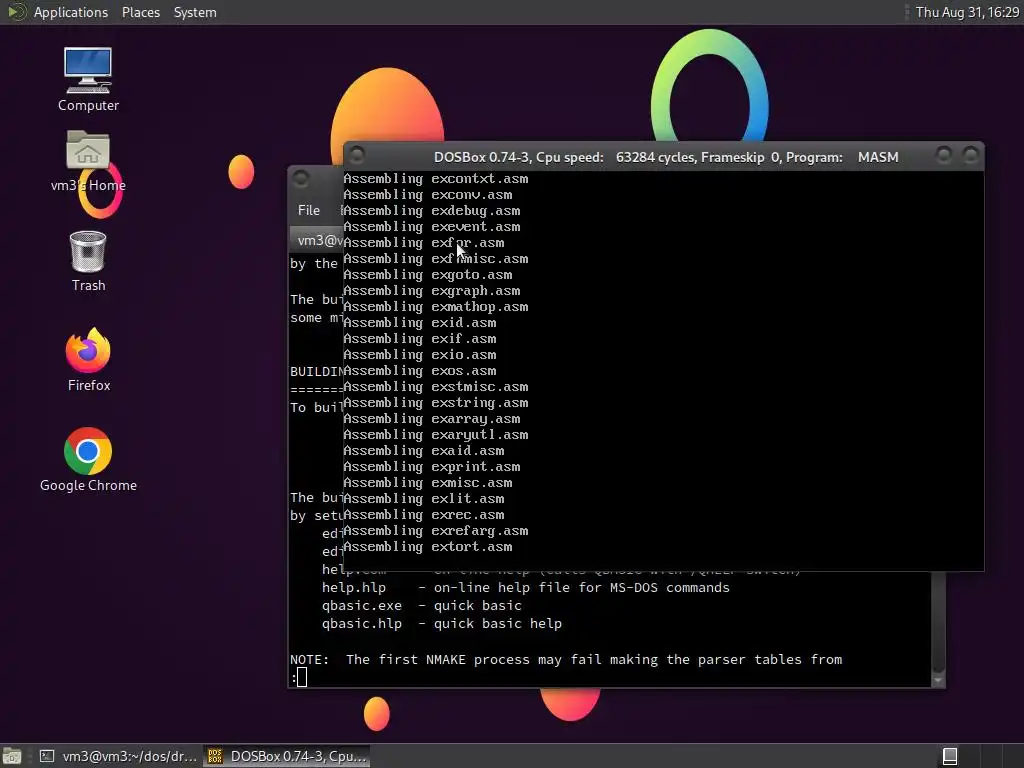The image size is (1024, 768).
Task: Switch to vm3@vm3:~/dos/dr... taskbar entry
Action: click(118, 756)
